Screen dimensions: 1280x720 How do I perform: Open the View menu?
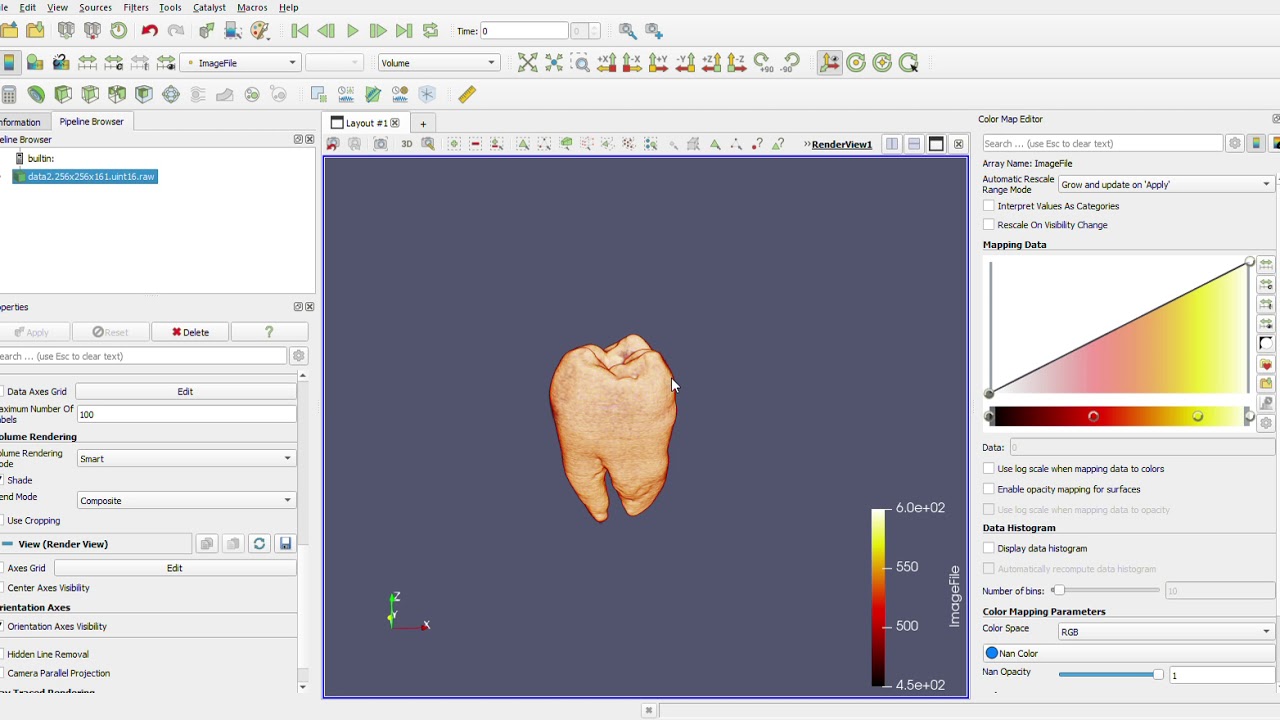coord(58,8)
